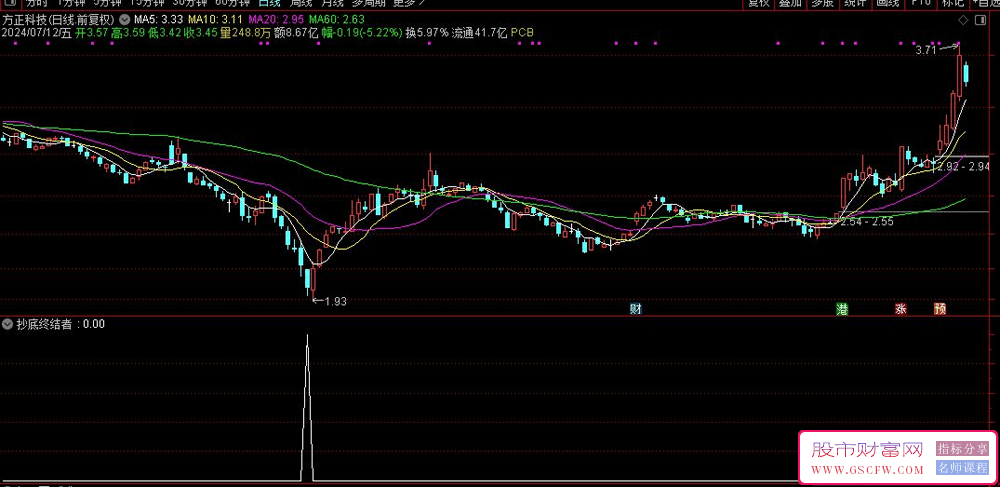The image size is (1000, 487).
Task: Click the 额8.67亿 turnover amount text
Action: (296, 32)
